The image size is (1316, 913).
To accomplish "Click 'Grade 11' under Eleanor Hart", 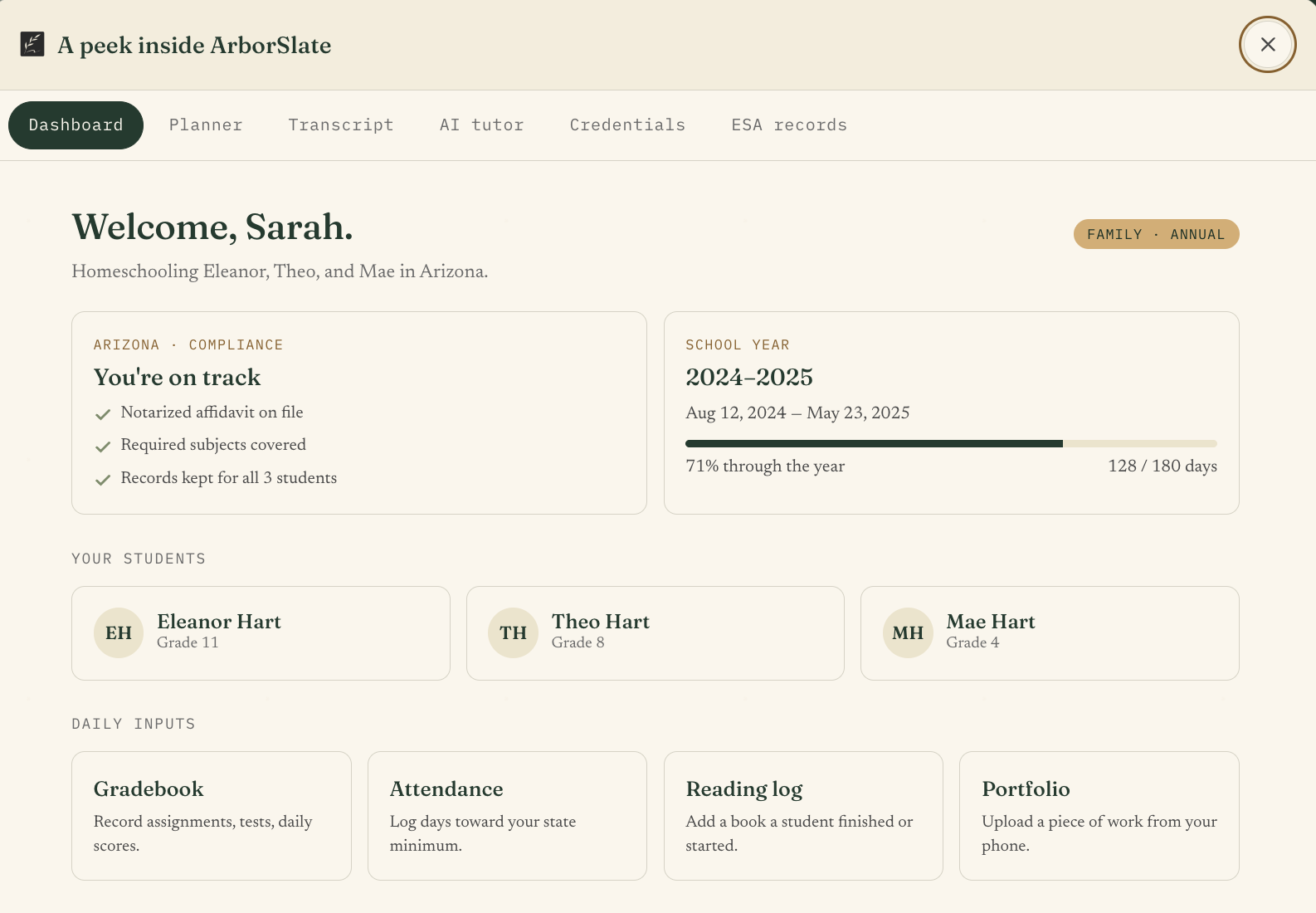I will 188,642.
